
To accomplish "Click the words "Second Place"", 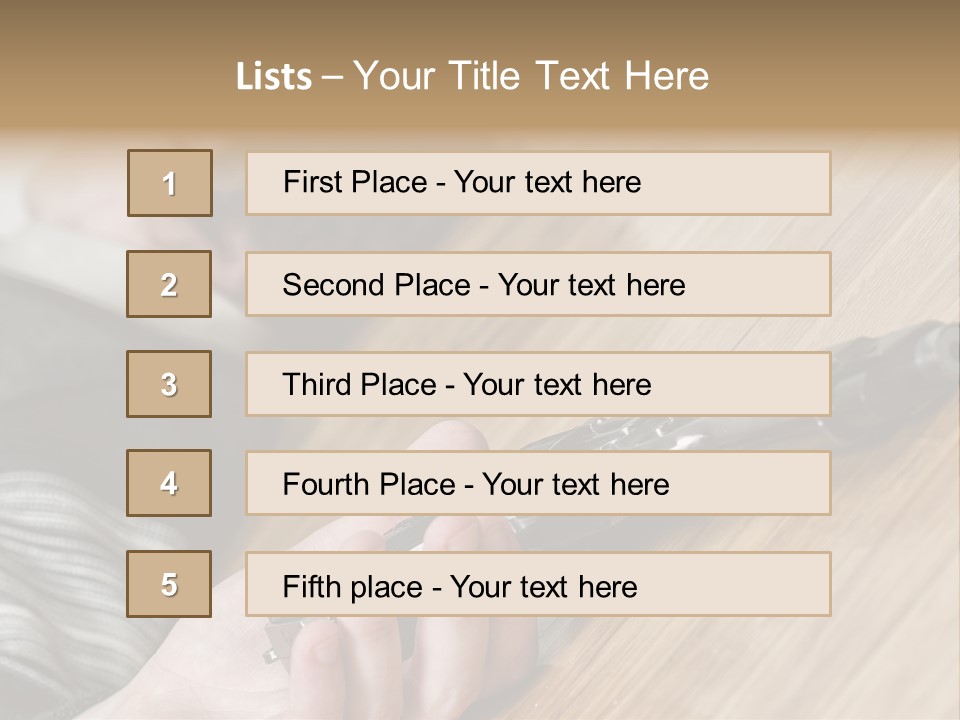I will pos(375,285).
